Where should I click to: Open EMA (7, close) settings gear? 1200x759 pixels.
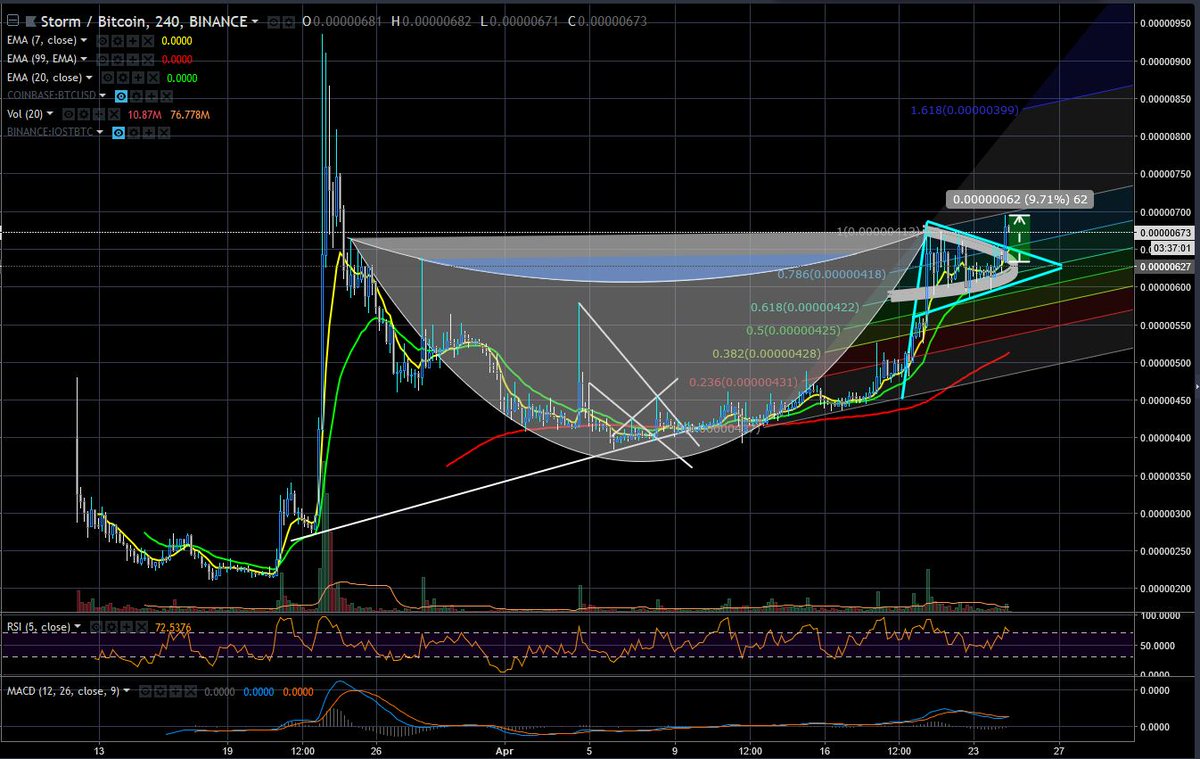click(118, 40)
